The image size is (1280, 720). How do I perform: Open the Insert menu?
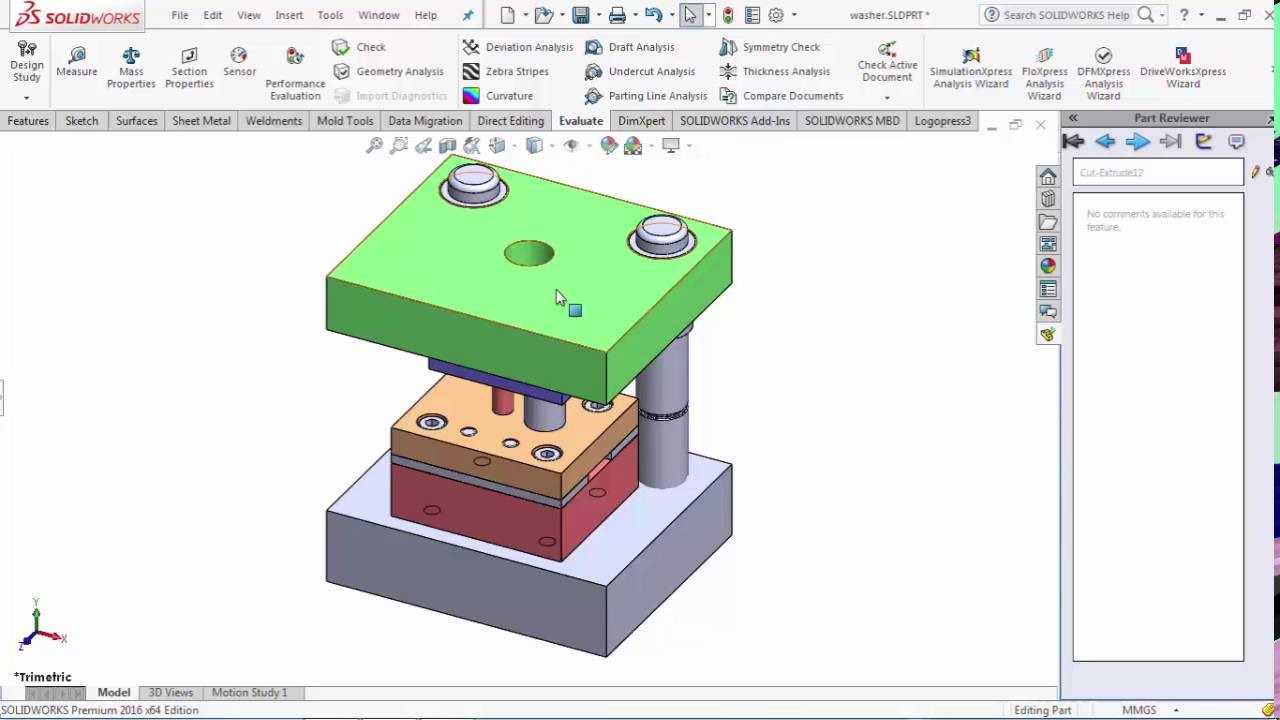tap(289, 15)
